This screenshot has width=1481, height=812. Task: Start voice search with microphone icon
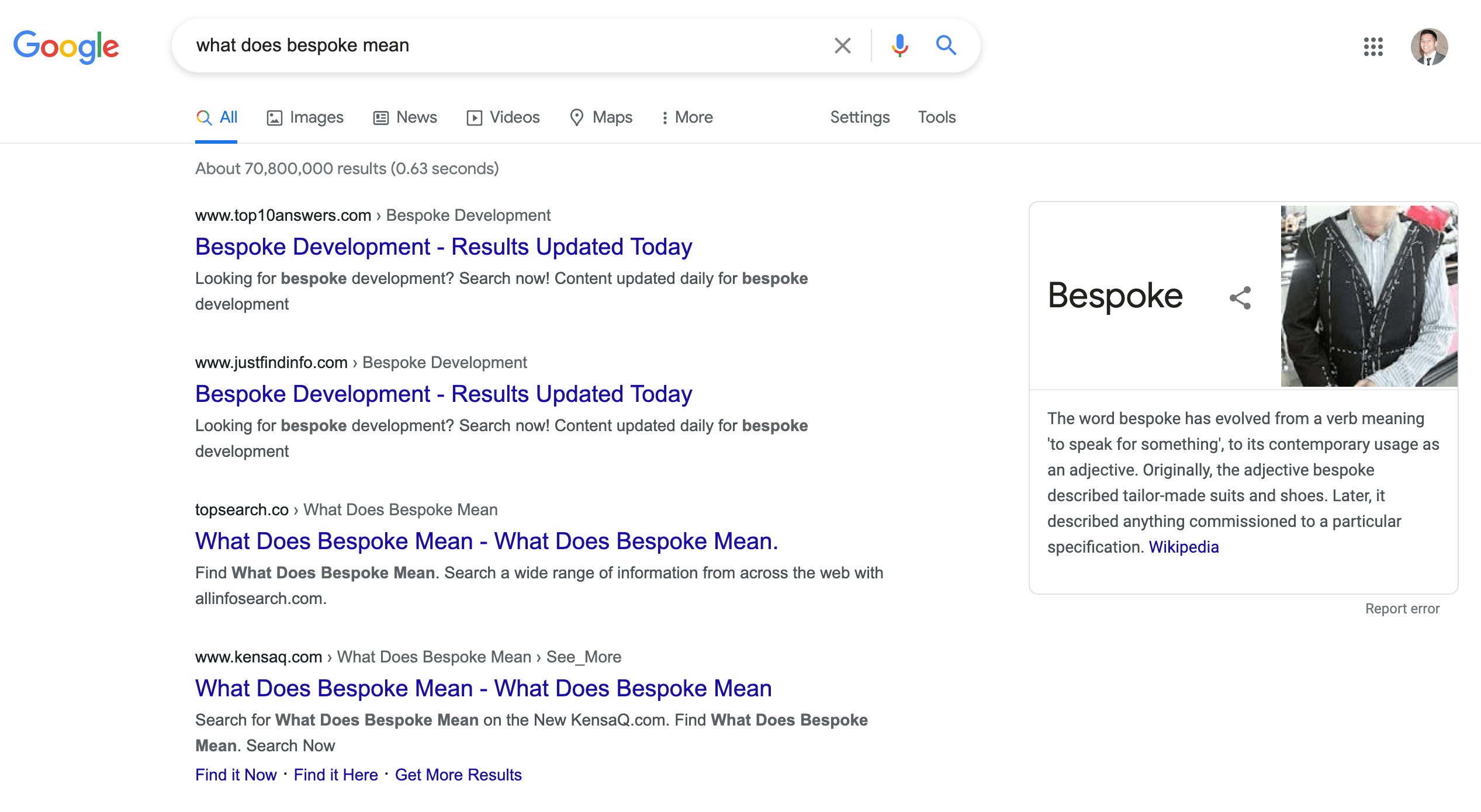pyautogui.click(x=899, y=46)
